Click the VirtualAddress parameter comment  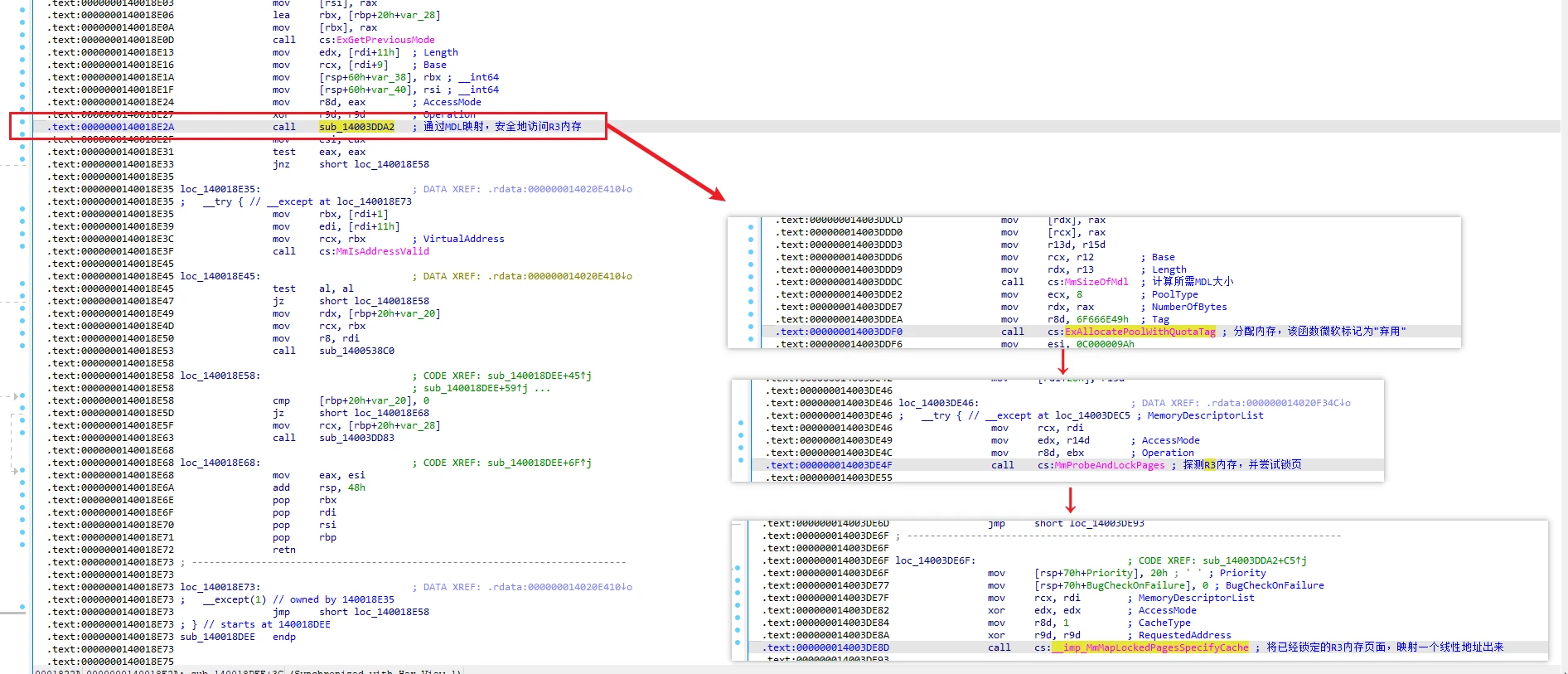[464, 239]
